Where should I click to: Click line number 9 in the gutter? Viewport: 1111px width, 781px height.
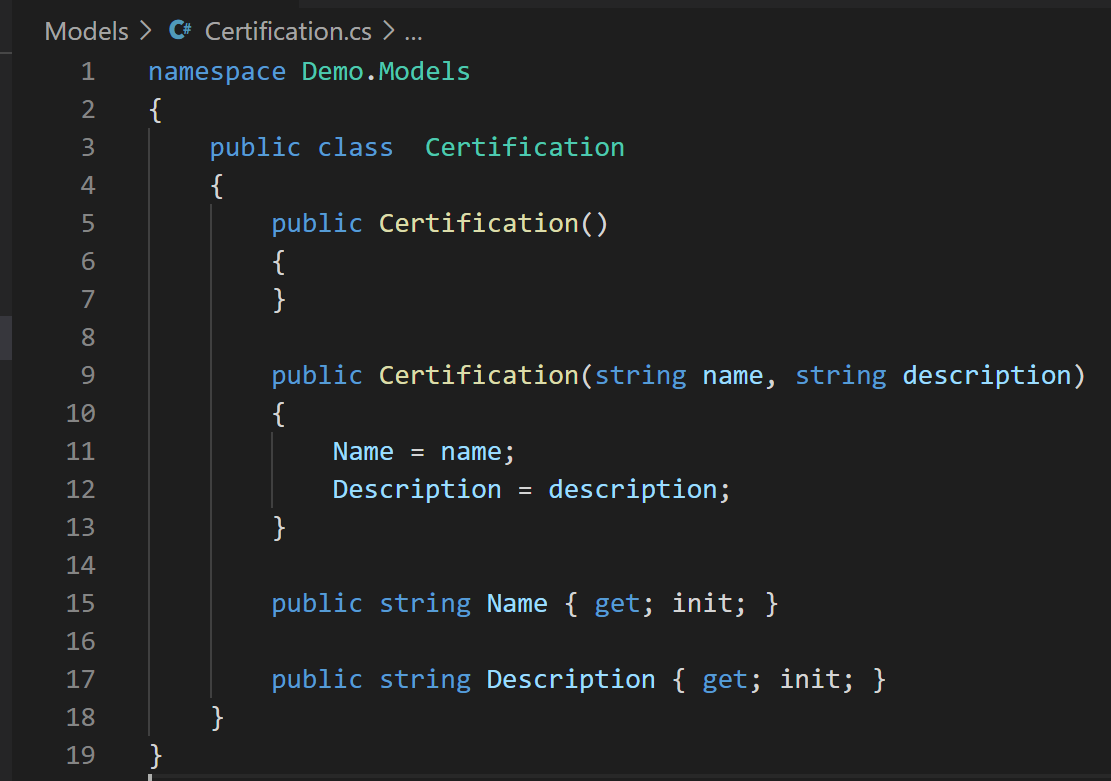(x=88, y=375)
